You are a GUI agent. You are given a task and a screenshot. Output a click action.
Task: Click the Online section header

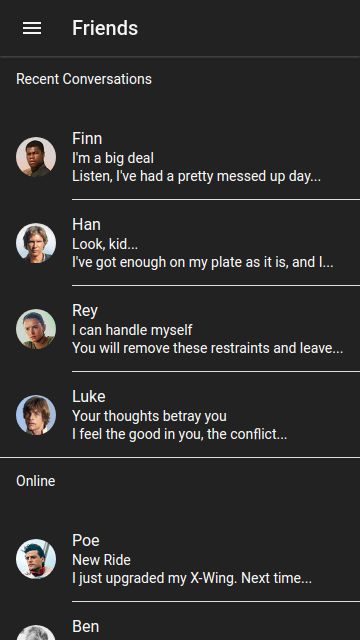pyautogui.click(x=36, y=481)
